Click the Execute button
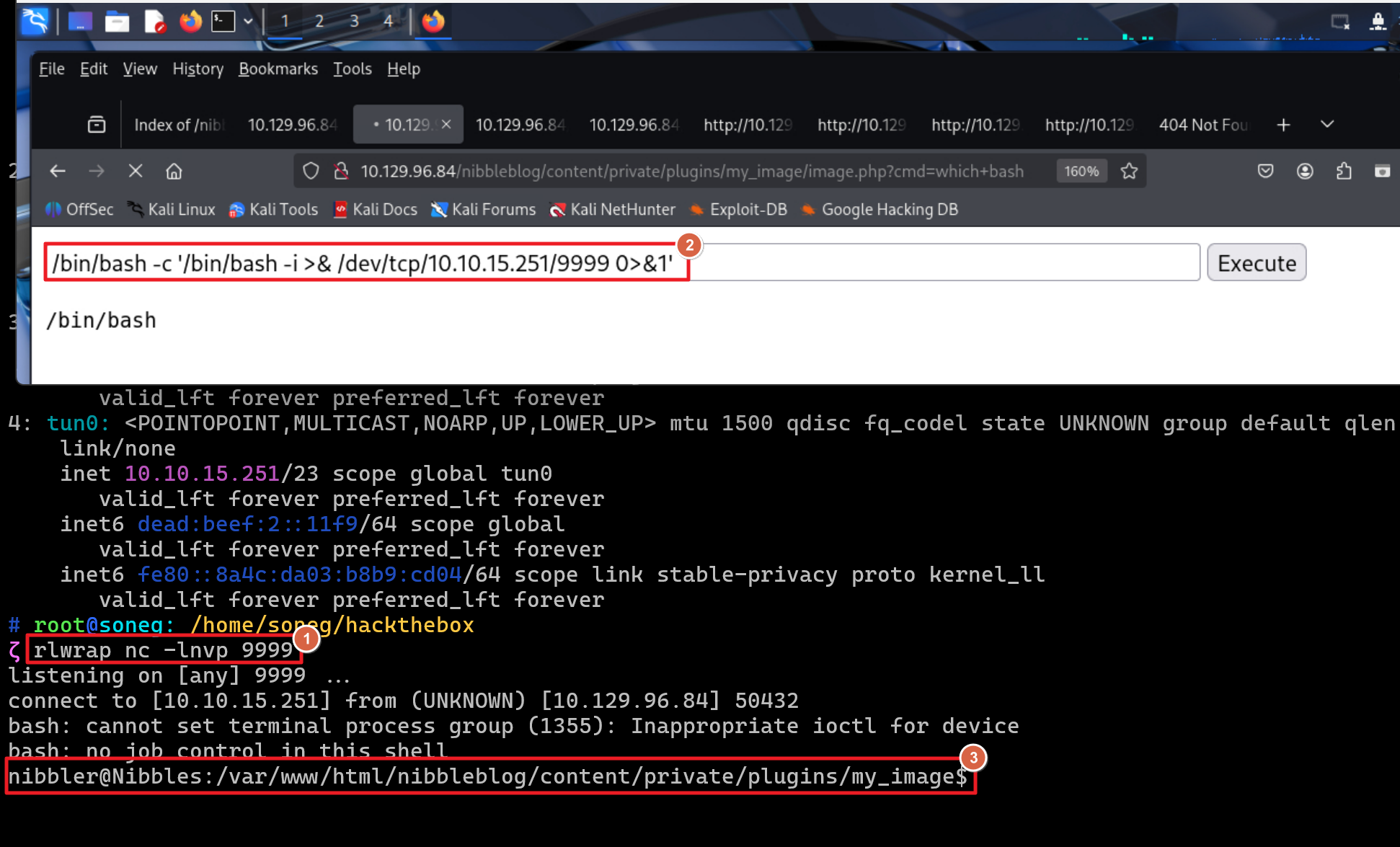 [1256, 263]
